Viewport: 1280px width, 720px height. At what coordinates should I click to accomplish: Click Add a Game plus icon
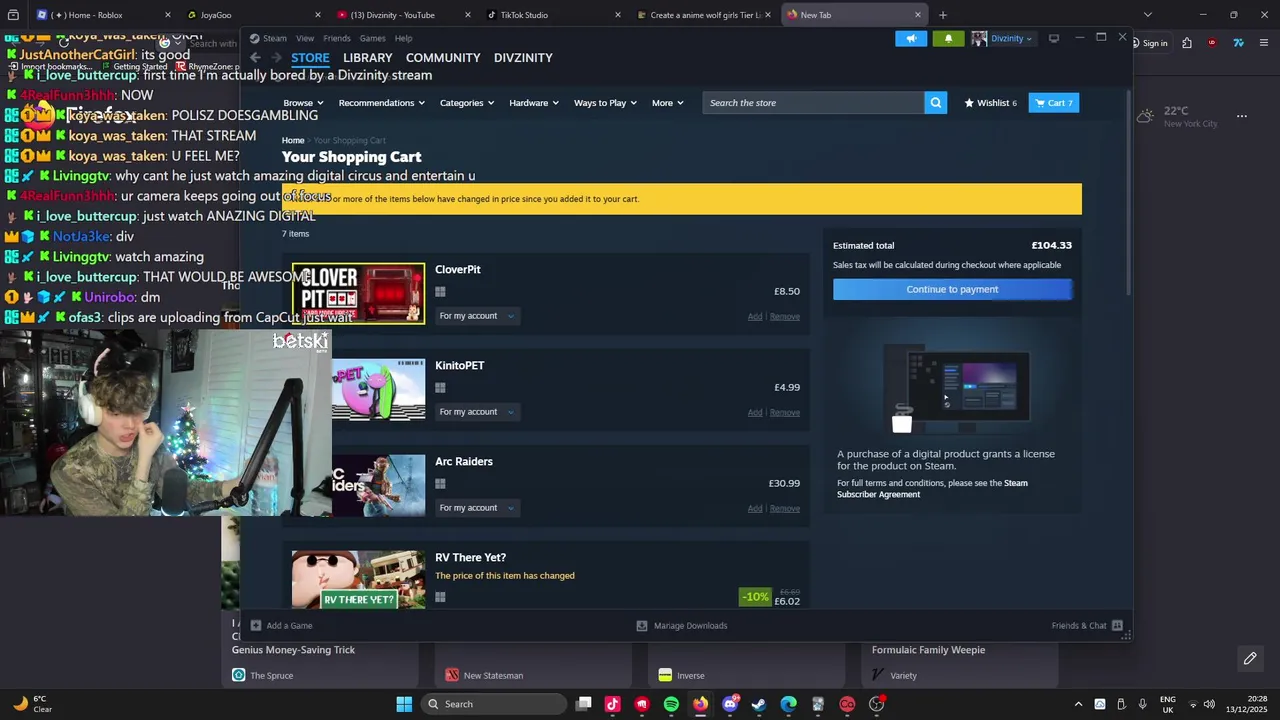pos(256,626)
